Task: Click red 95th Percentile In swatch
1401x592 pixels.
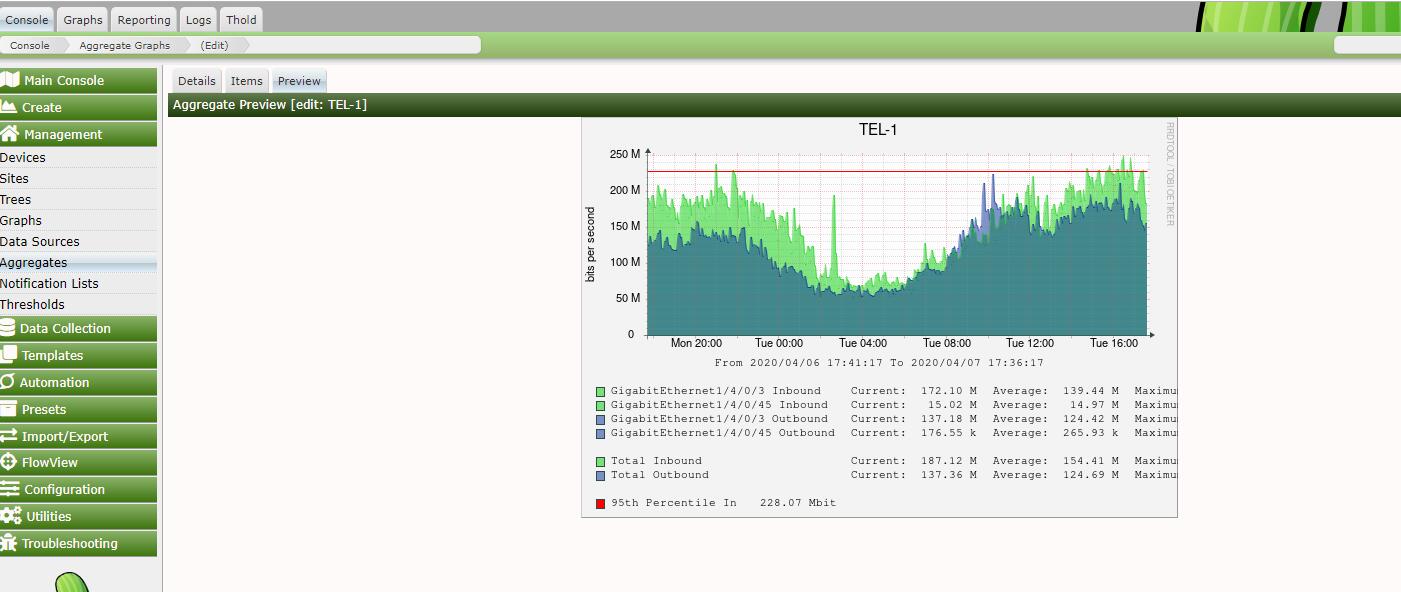Action: point(601,504)
